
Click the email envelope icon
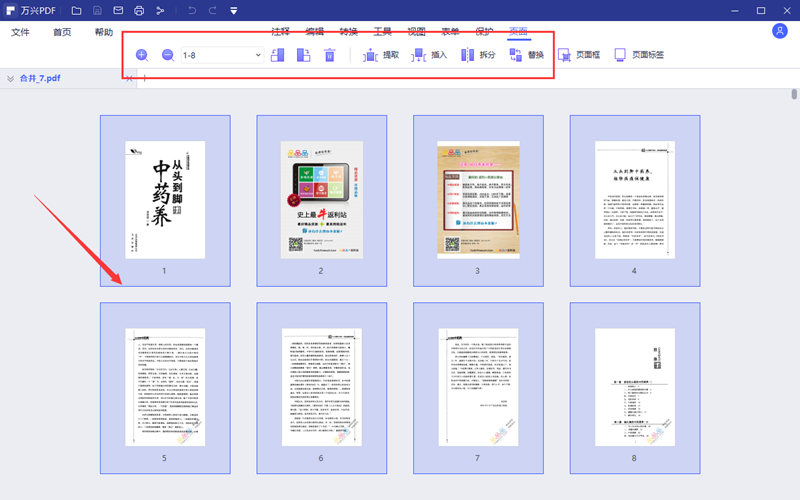[x=118, y=11]
